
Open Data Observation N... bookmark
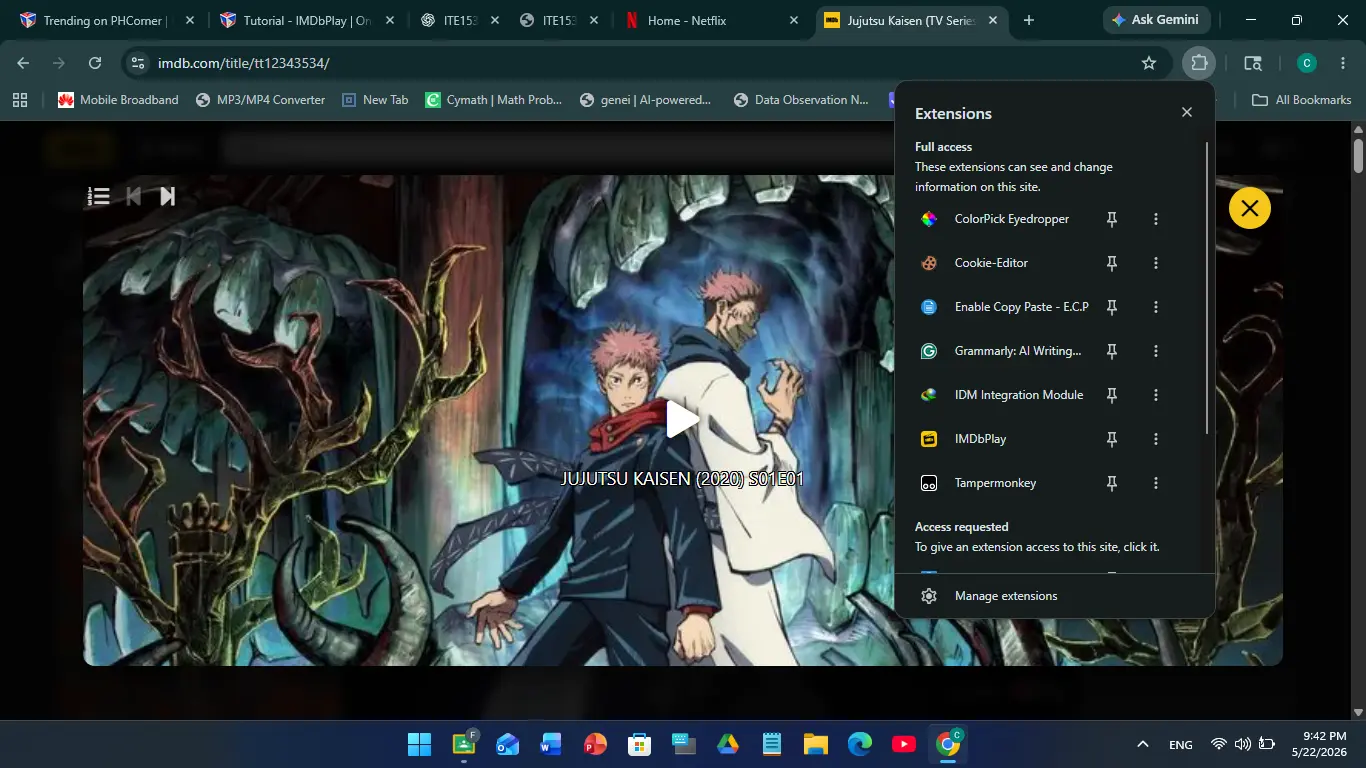coord(801,100)
